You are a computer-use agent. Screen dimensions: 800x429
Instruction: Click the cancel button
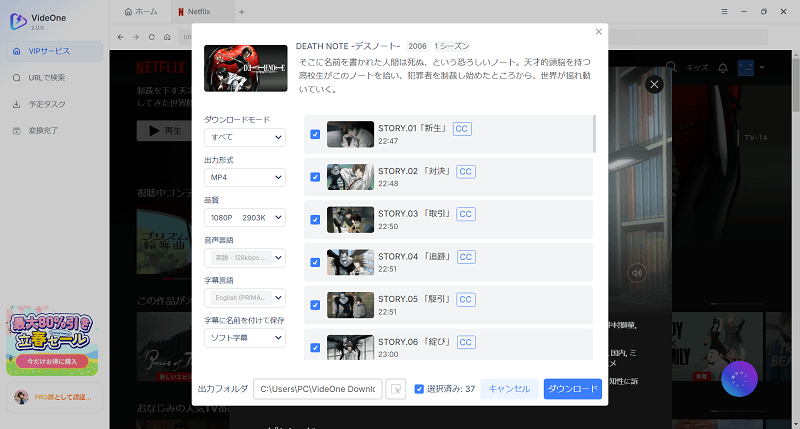pyautogui.click(x=509, y=389)
